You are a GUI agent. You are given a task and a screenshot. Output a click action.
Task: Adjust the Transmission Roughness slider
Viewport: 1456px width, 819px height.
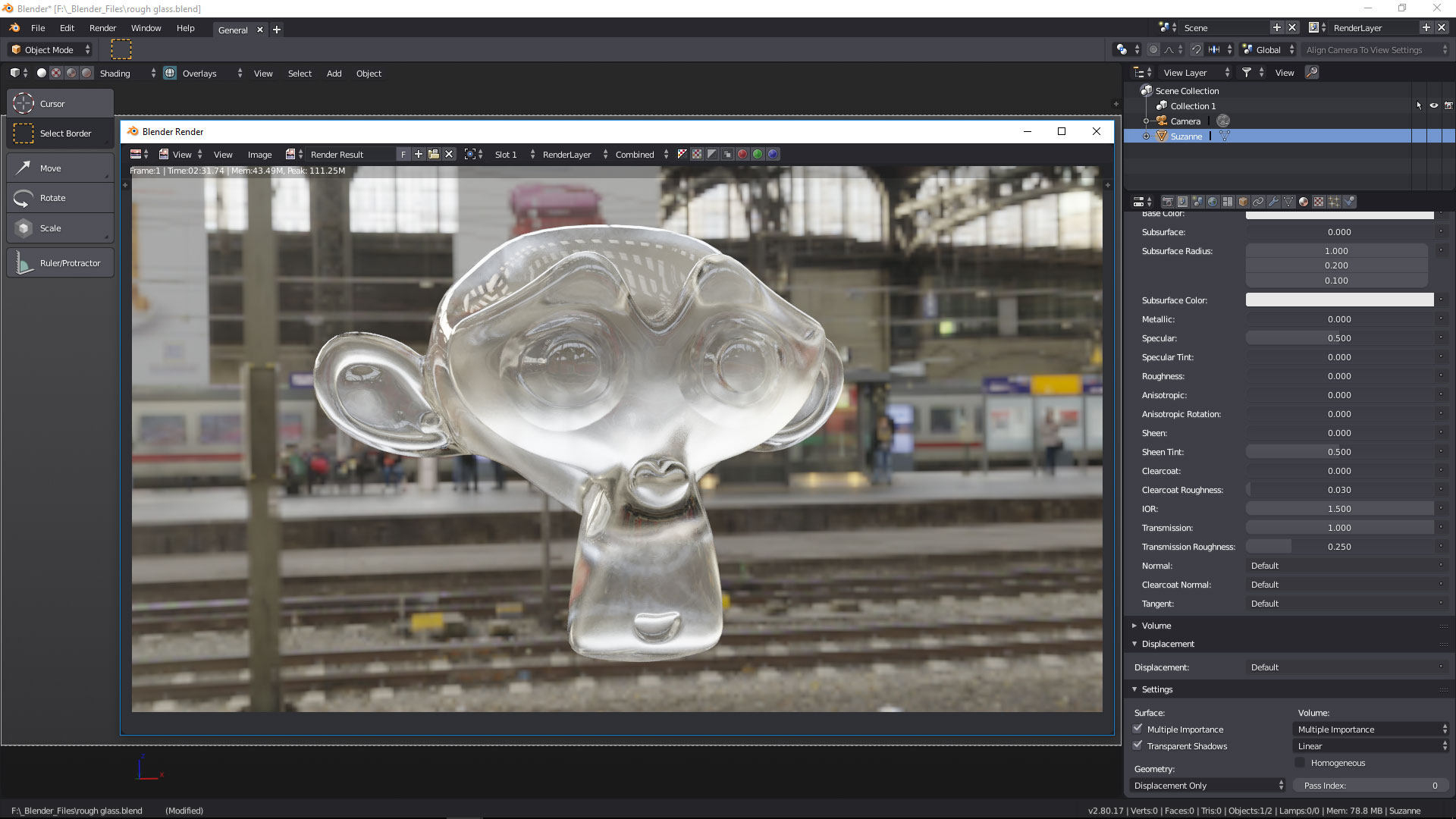coord(1339,547)
